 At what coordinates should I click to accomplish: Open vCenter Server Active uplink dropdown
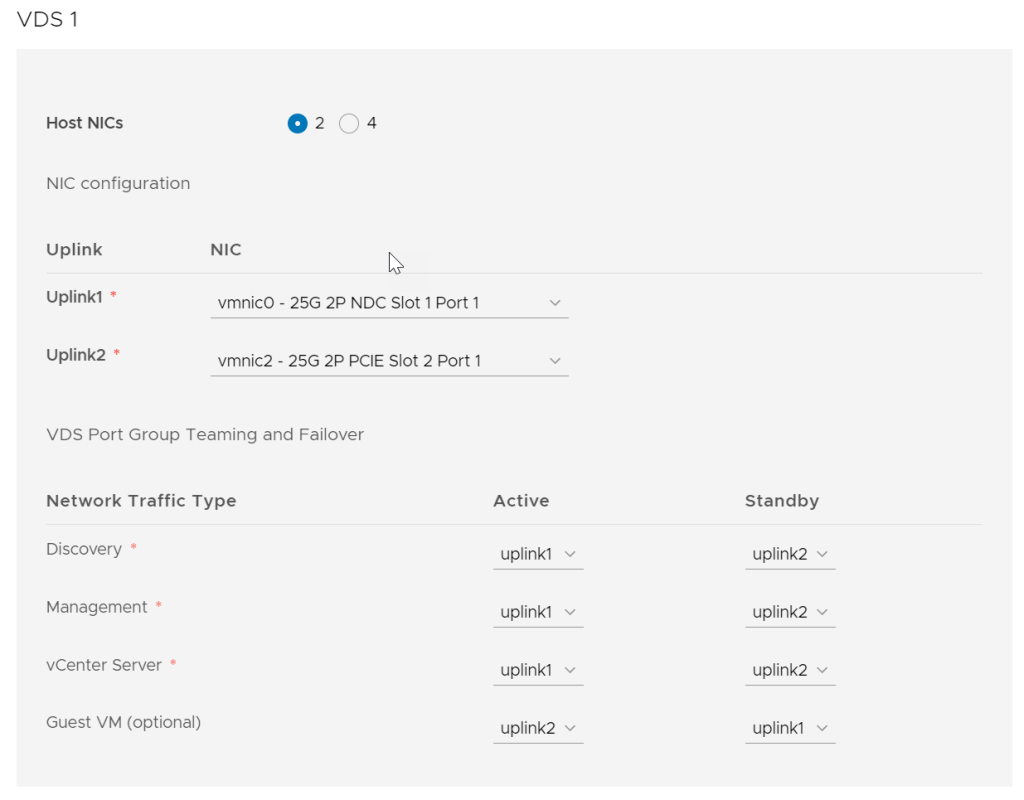click(x=538, y=670)
